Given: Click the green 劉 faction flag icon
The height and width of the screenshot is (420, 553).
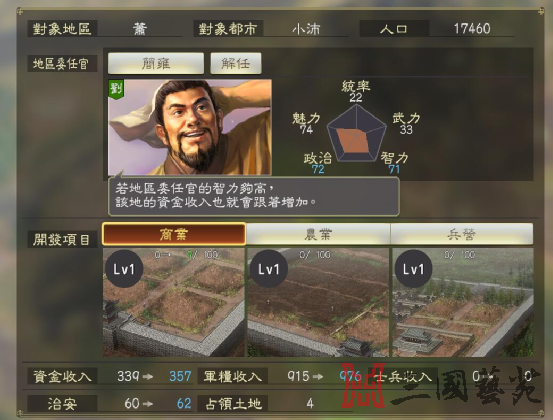Looking at the screenshot, I should [x=116, y=90].
